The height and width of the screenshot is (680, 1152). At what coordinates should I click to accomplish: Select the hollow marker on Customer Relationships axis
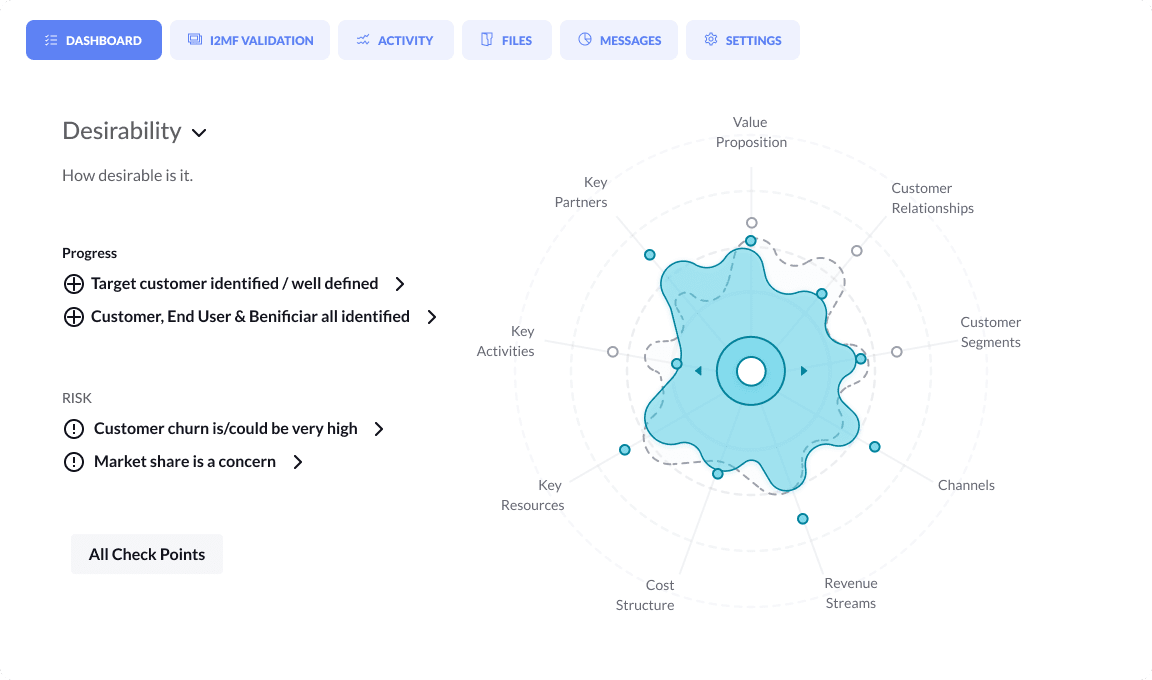857,251
